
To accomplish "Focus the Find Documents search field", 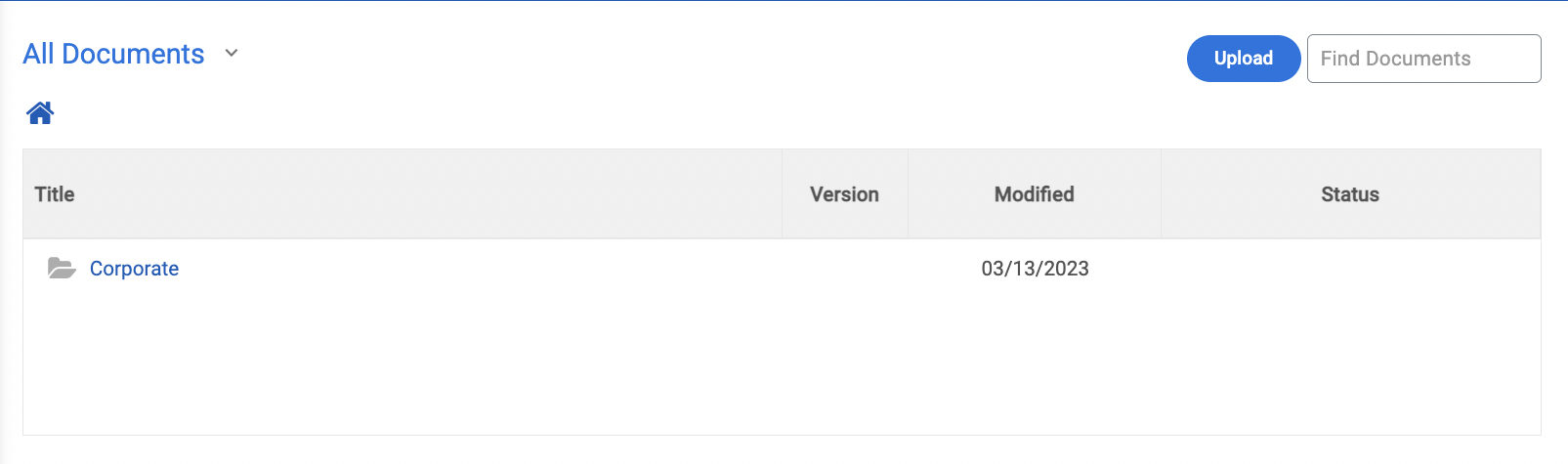I will (1423, 59).
